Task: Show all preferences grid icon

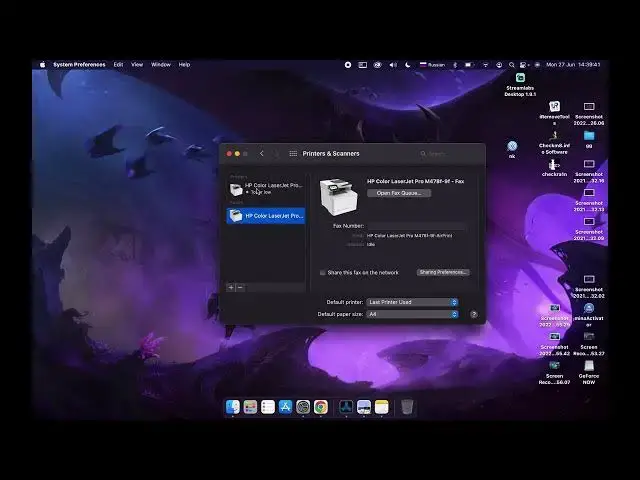Action: tap(293, 153)
